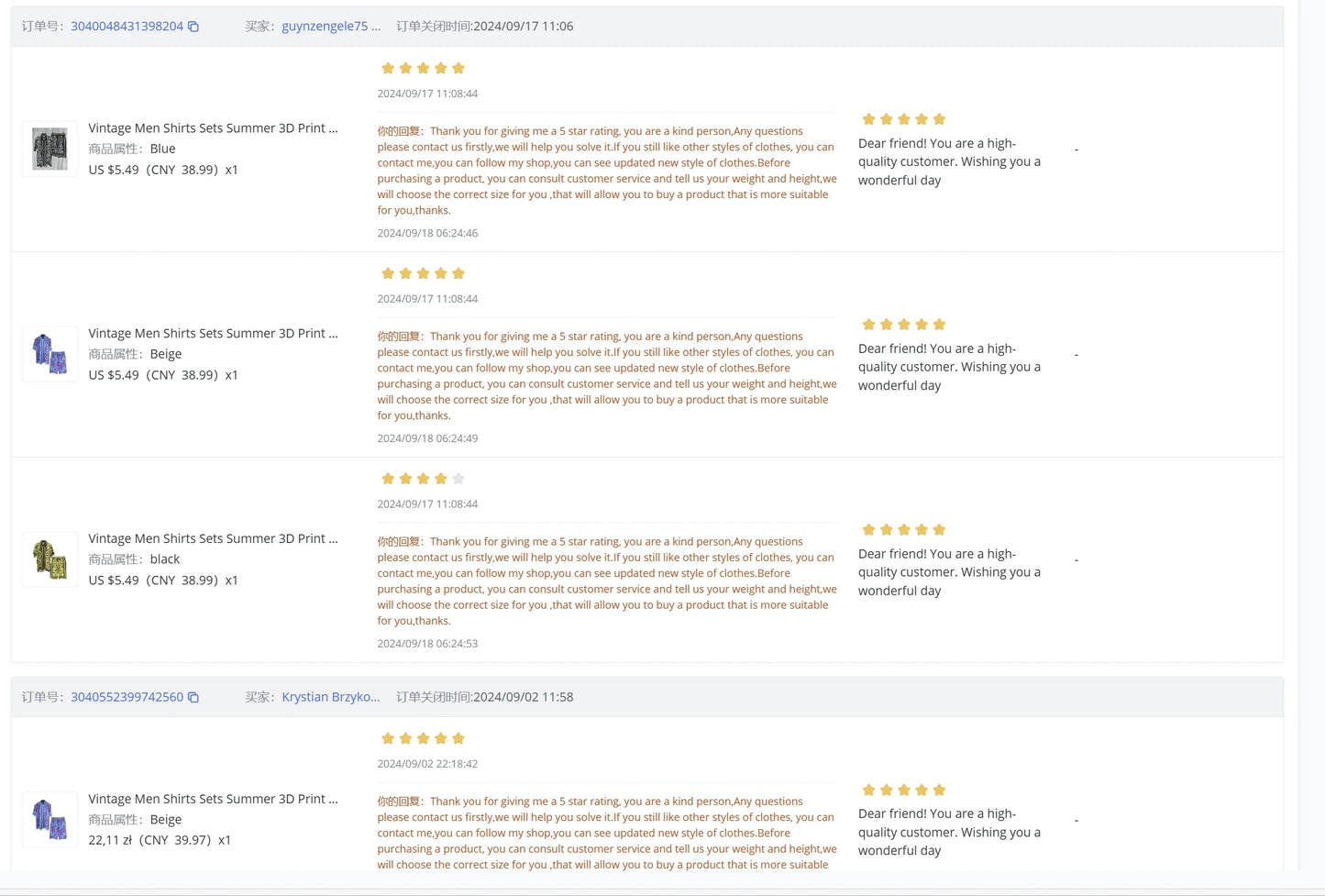Open order 3040552399742560 details link
The height and width of the screenshot is (896, 1325).
pos(127,697)
